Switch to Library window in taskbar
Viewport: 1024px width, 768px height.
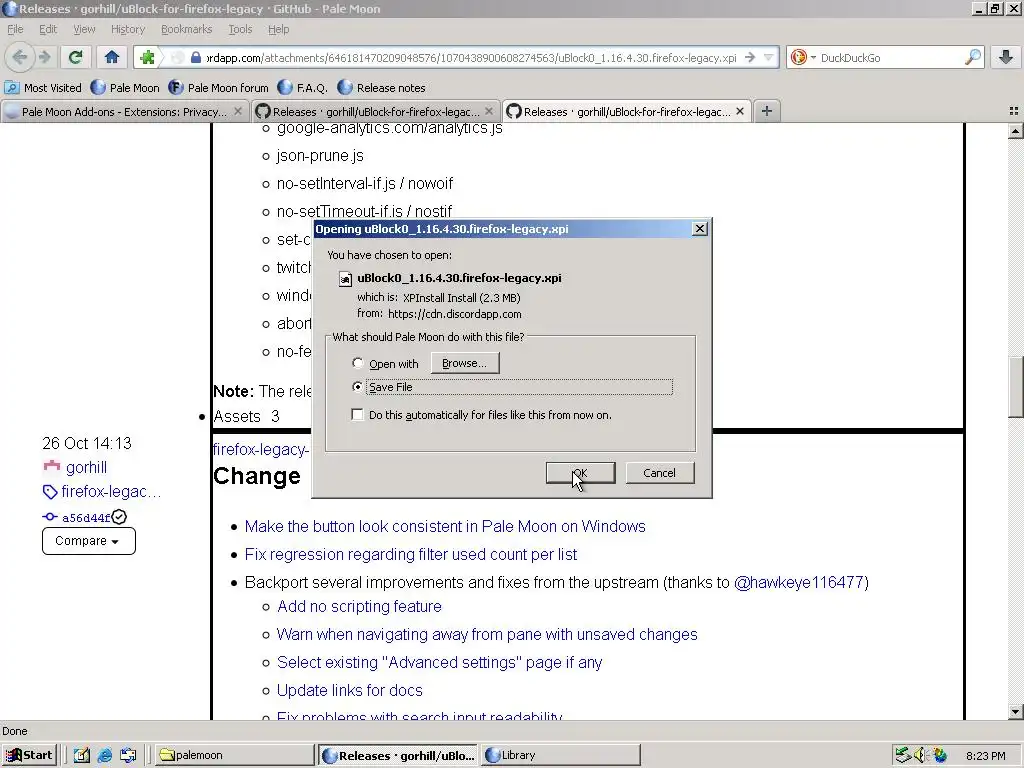pos(561,755)
